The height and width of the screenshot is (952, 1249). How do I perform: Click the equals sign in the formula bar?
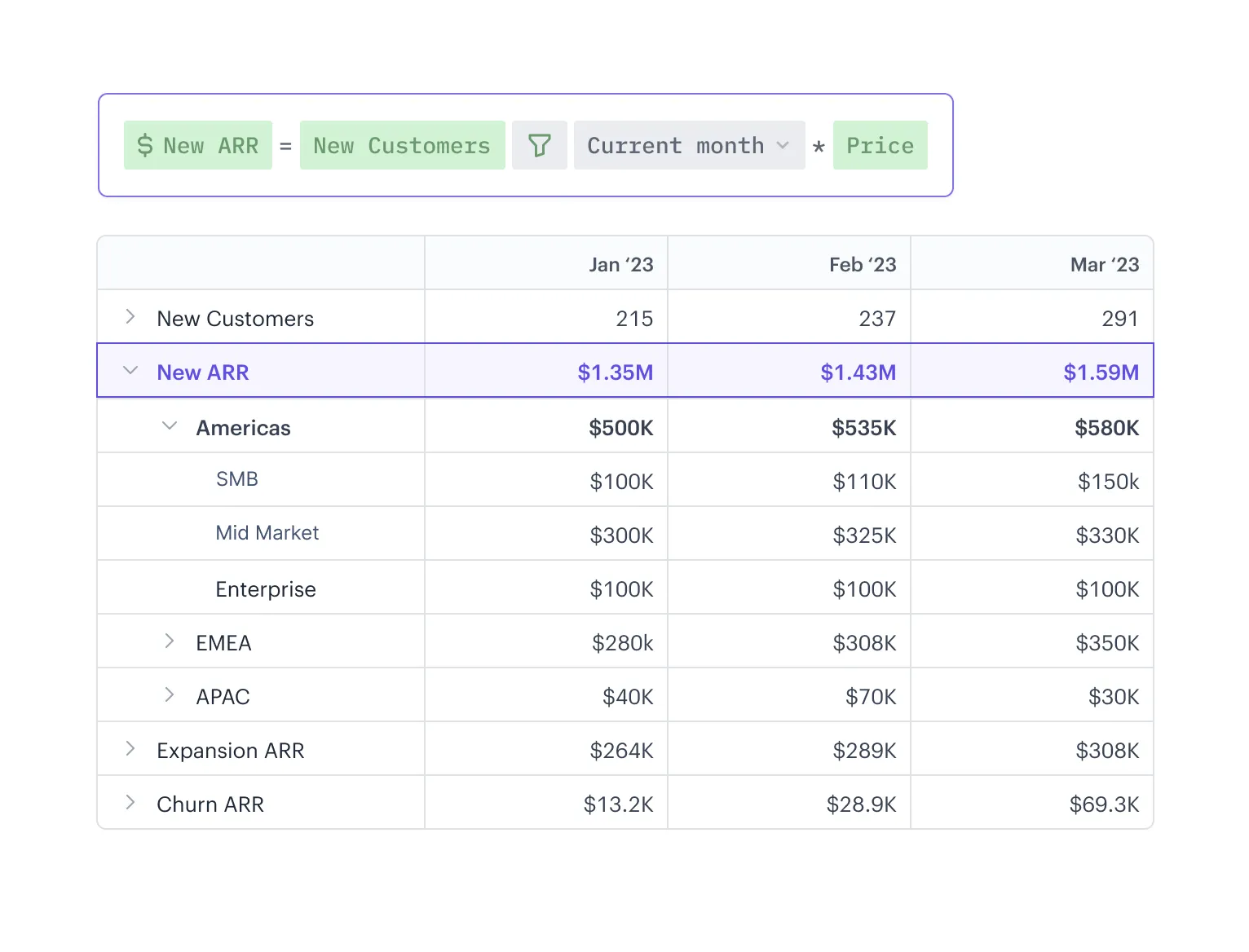(285, 145)
